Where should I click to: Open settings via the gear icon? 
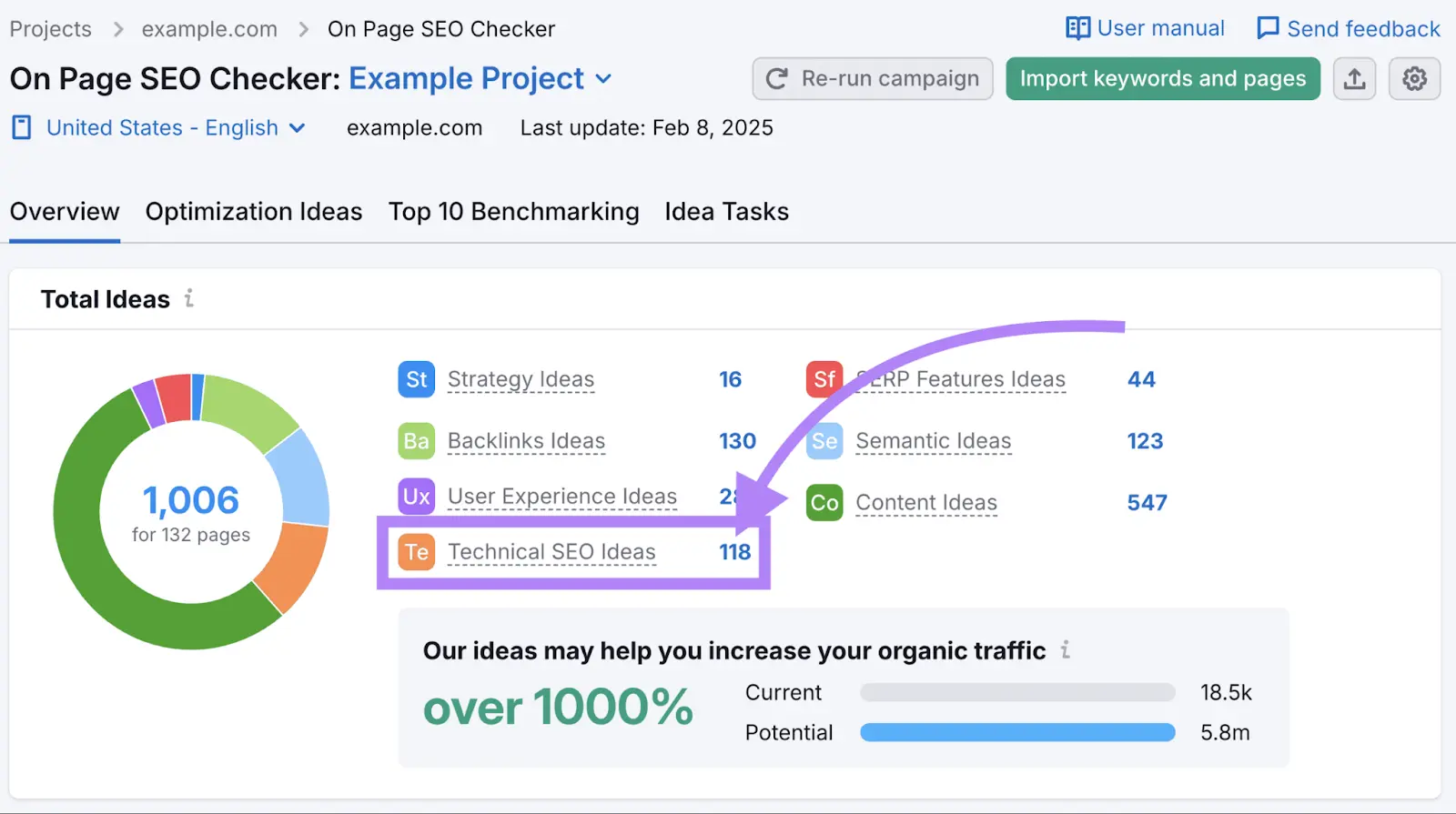1414,79
